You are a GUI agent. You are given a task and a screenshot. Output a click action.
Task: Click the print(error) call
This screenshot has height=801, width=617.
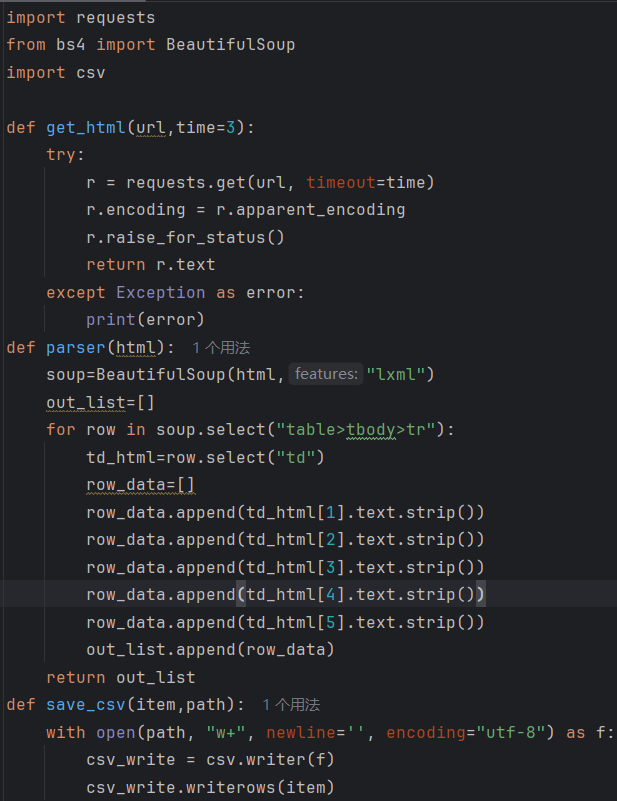coord(145,320)
